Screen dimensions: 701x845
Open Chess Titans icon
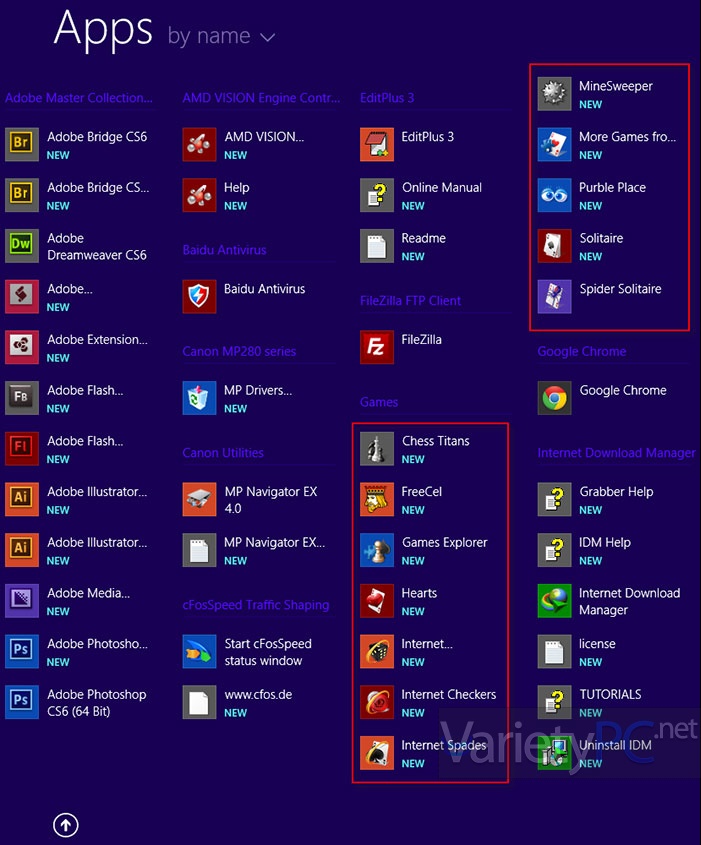(x=377, y=448)
